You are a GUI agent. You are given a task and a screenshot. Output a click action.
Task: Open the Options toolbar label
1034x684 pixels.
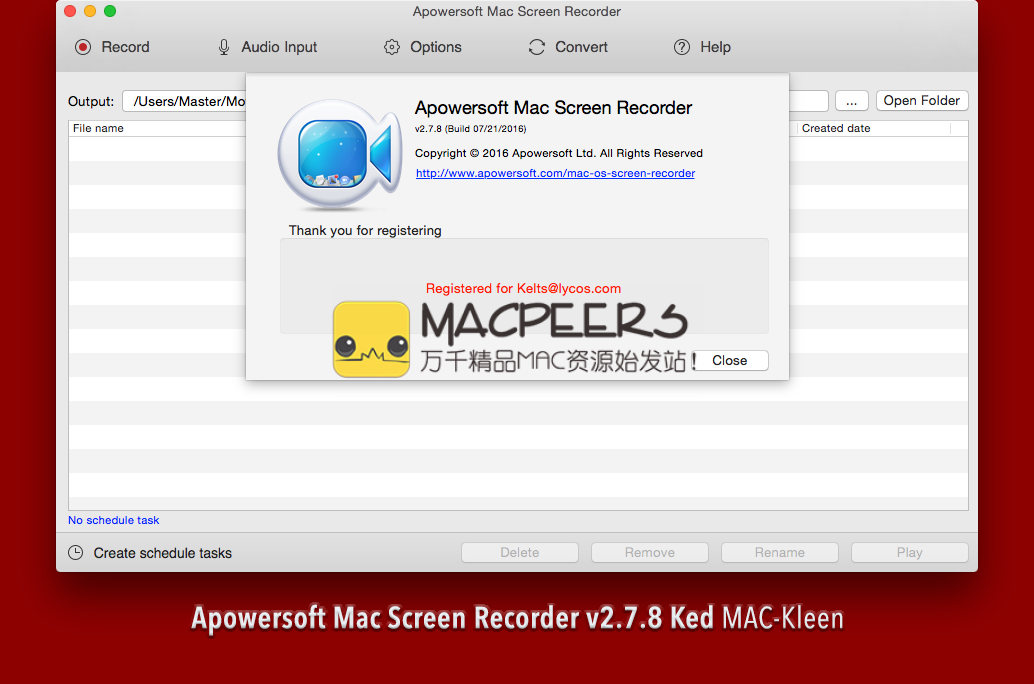pos(436,47)
